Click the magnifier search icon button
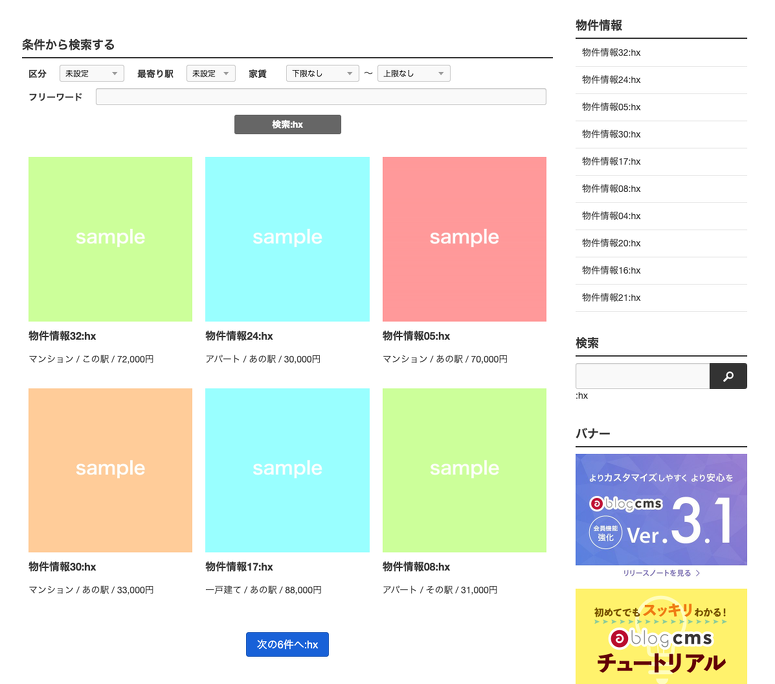 [727, 376]
